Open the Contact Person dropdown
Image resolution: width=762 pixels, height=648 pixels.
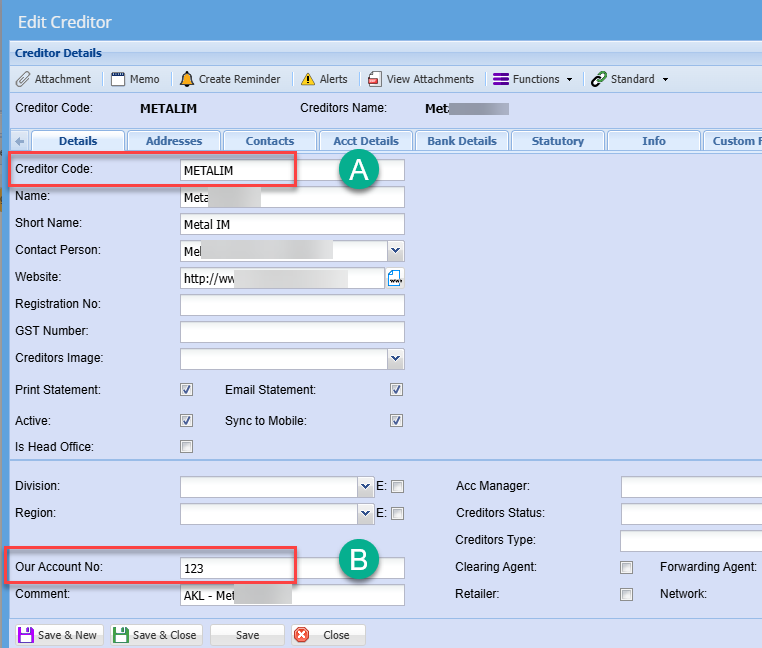395,251
